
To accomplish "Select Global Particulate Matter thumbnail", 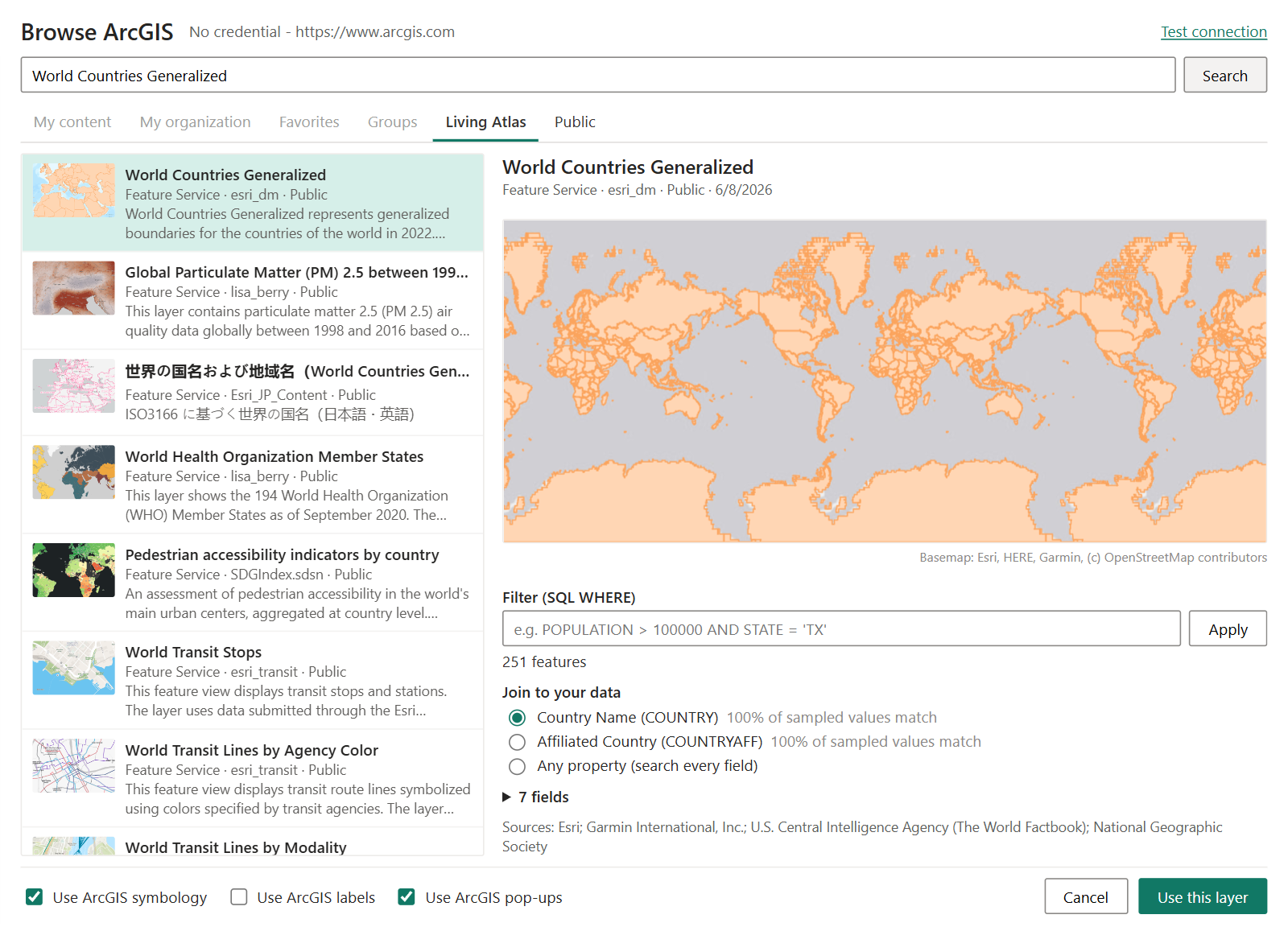I will [74, 288].
